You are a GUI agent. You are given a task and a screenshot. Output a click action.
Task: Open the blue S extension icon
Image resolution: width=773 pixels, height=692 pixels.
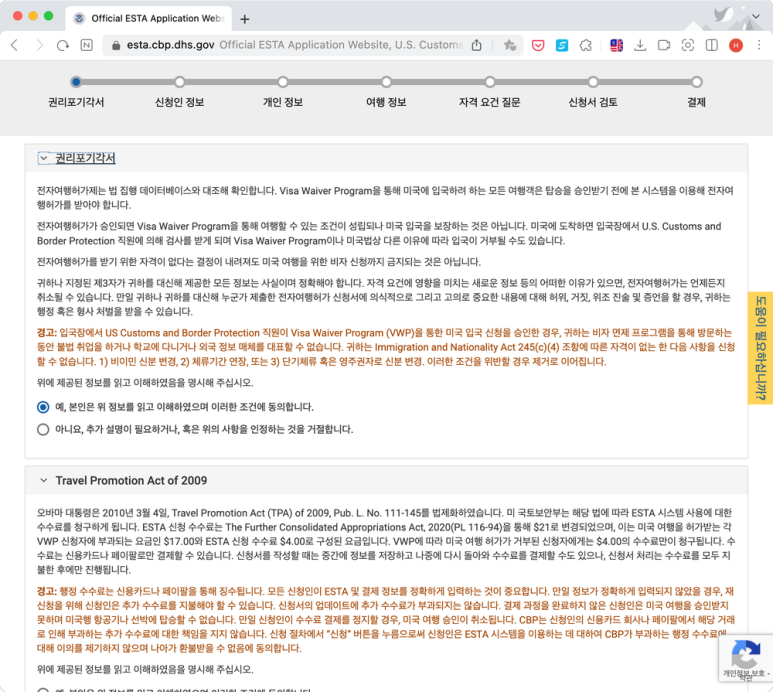tap(562, 45)
